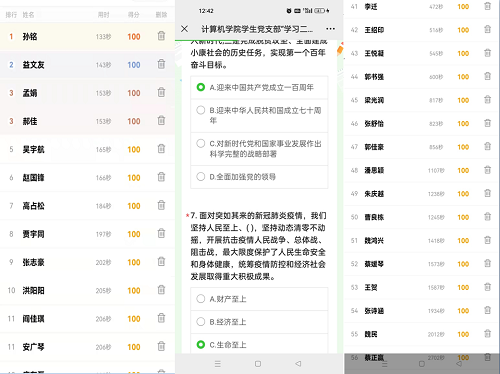This screenshot has height=374, width=500.
Task: Select option A.财产至上
Action: [259, 299]
